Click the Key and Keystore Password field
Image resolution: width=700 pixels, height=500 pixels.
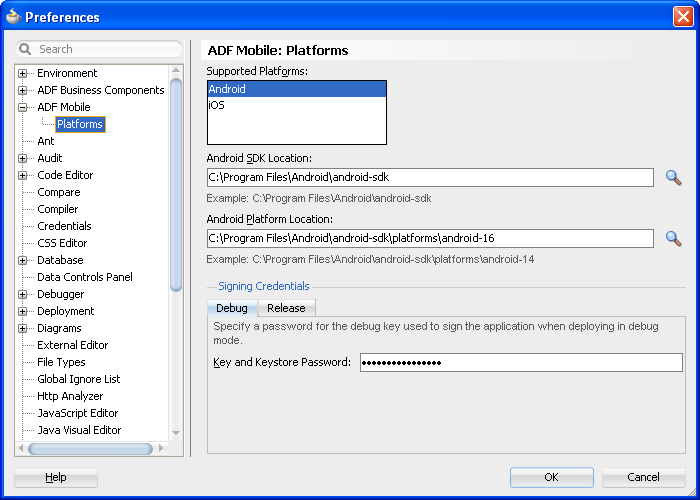click(521, 362)
